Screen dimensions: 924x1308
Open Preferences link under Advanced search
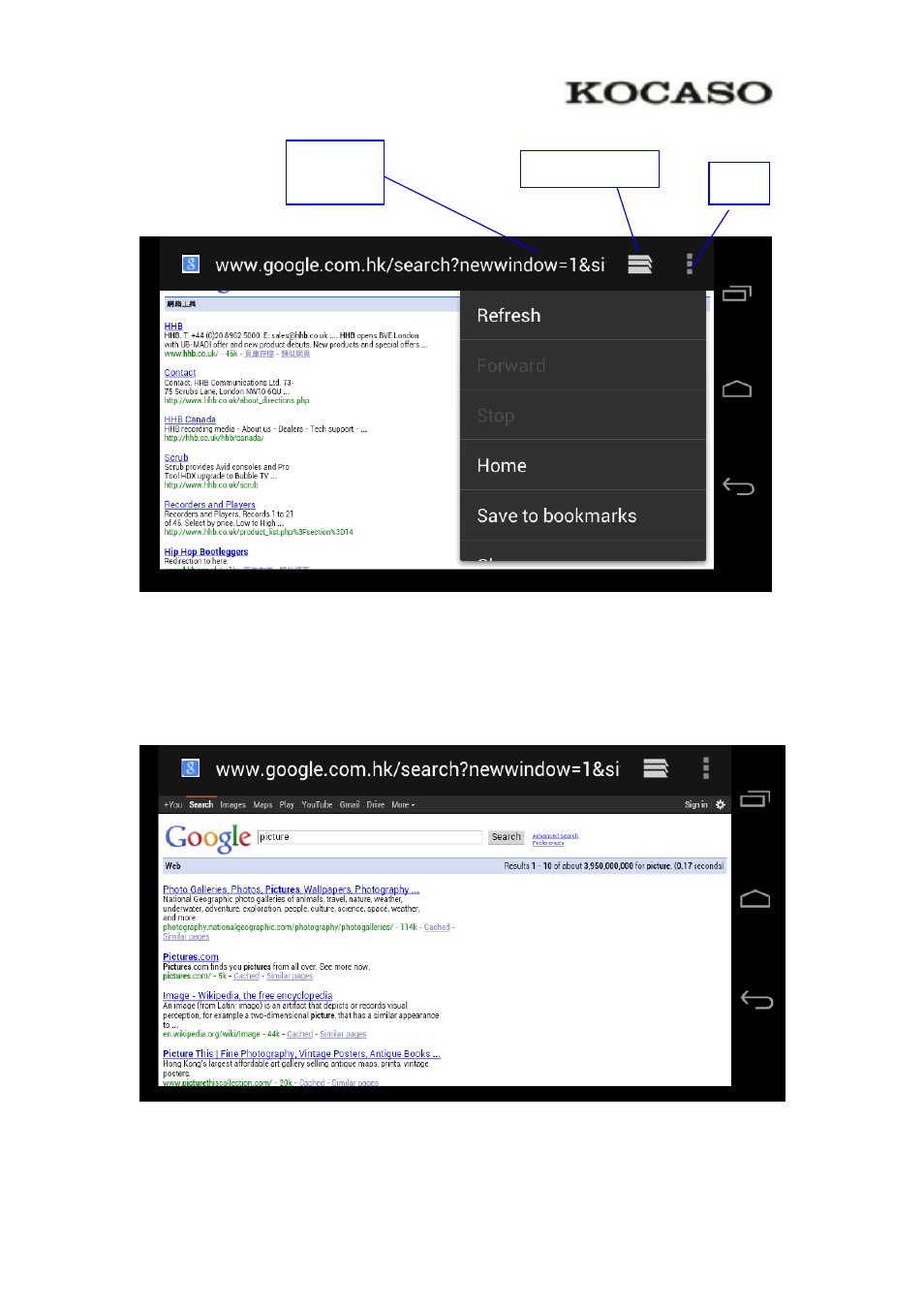(548, 843)
